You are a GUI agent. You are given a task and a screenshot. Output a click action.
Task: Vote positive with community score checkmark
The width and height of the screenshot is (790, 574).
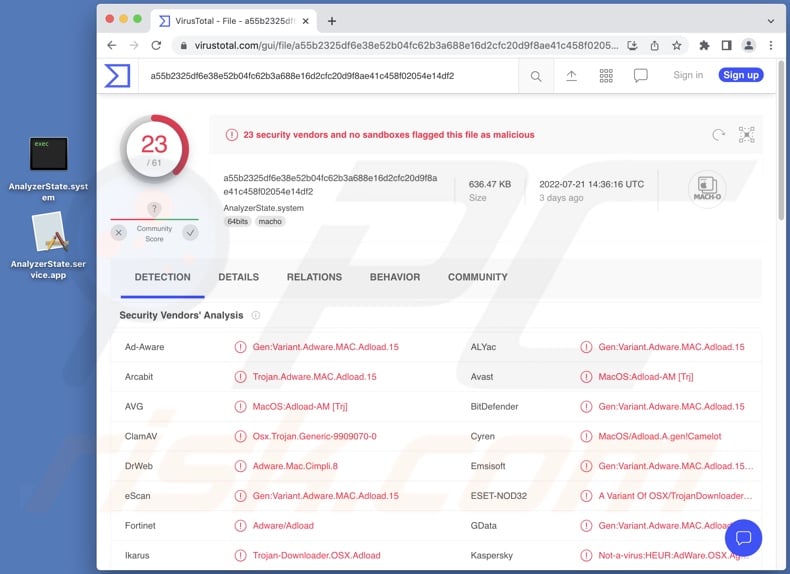point(190,233)
